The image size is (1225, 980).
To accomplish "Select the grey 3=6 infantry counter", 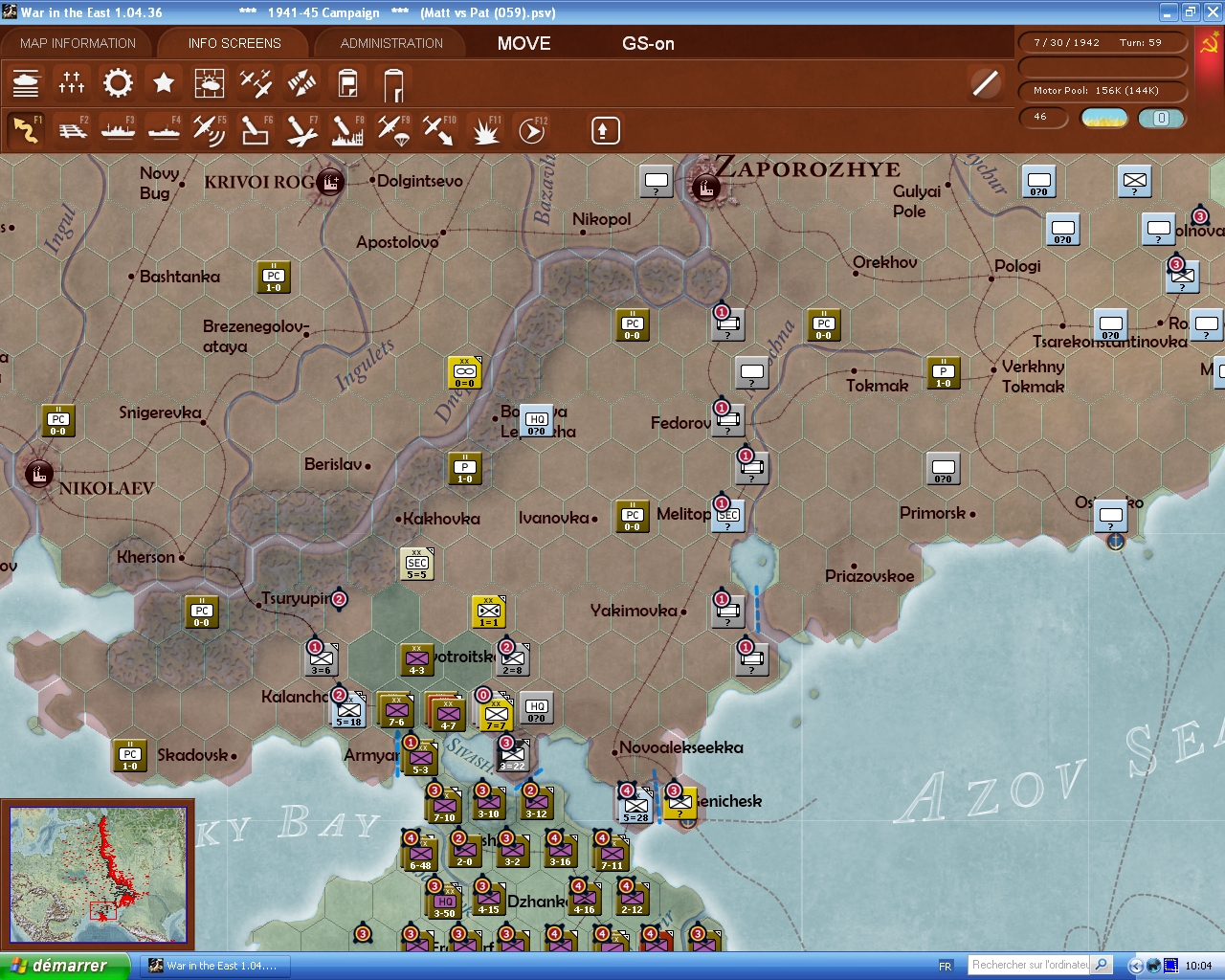I will pos(322,659).
